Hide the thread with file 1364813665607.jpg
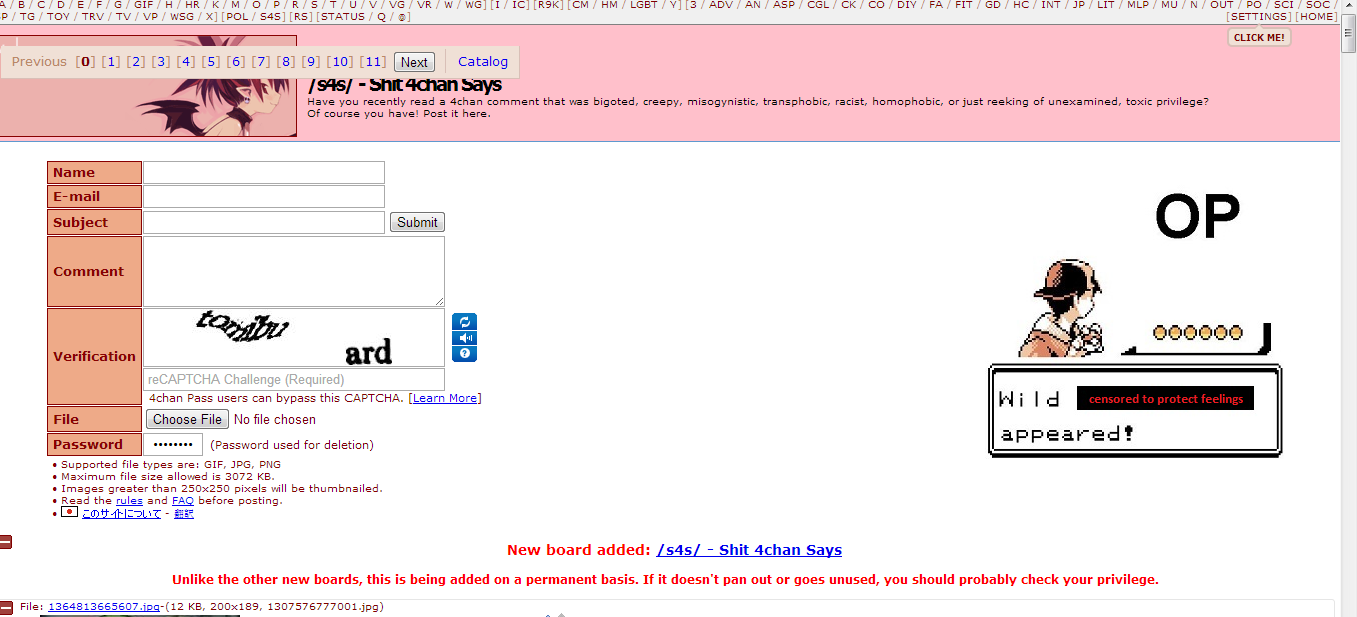Screen dimensions: 1357x617 5,607
